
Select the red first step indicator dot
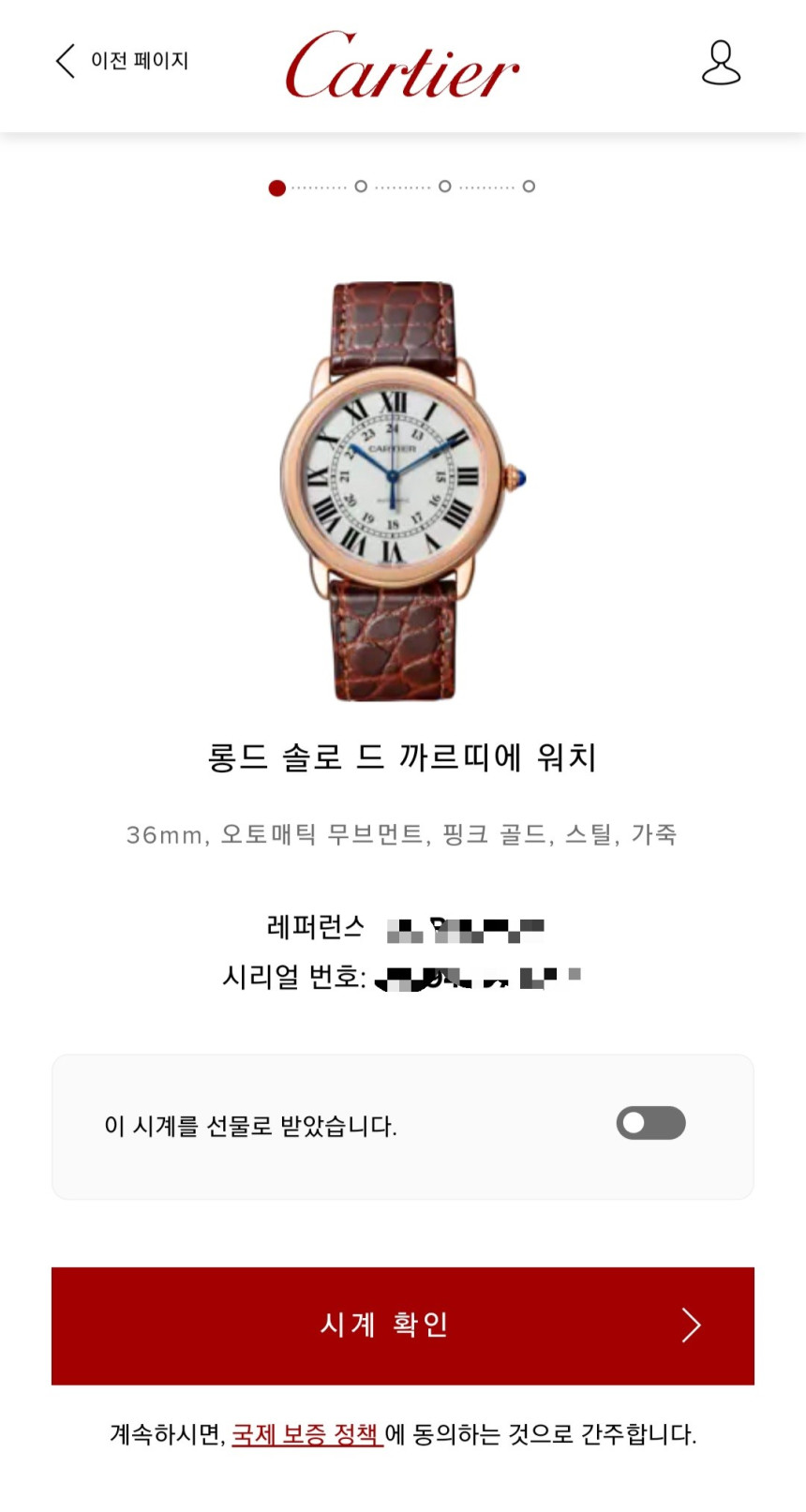pyautogui.click(x=276, y=187)
